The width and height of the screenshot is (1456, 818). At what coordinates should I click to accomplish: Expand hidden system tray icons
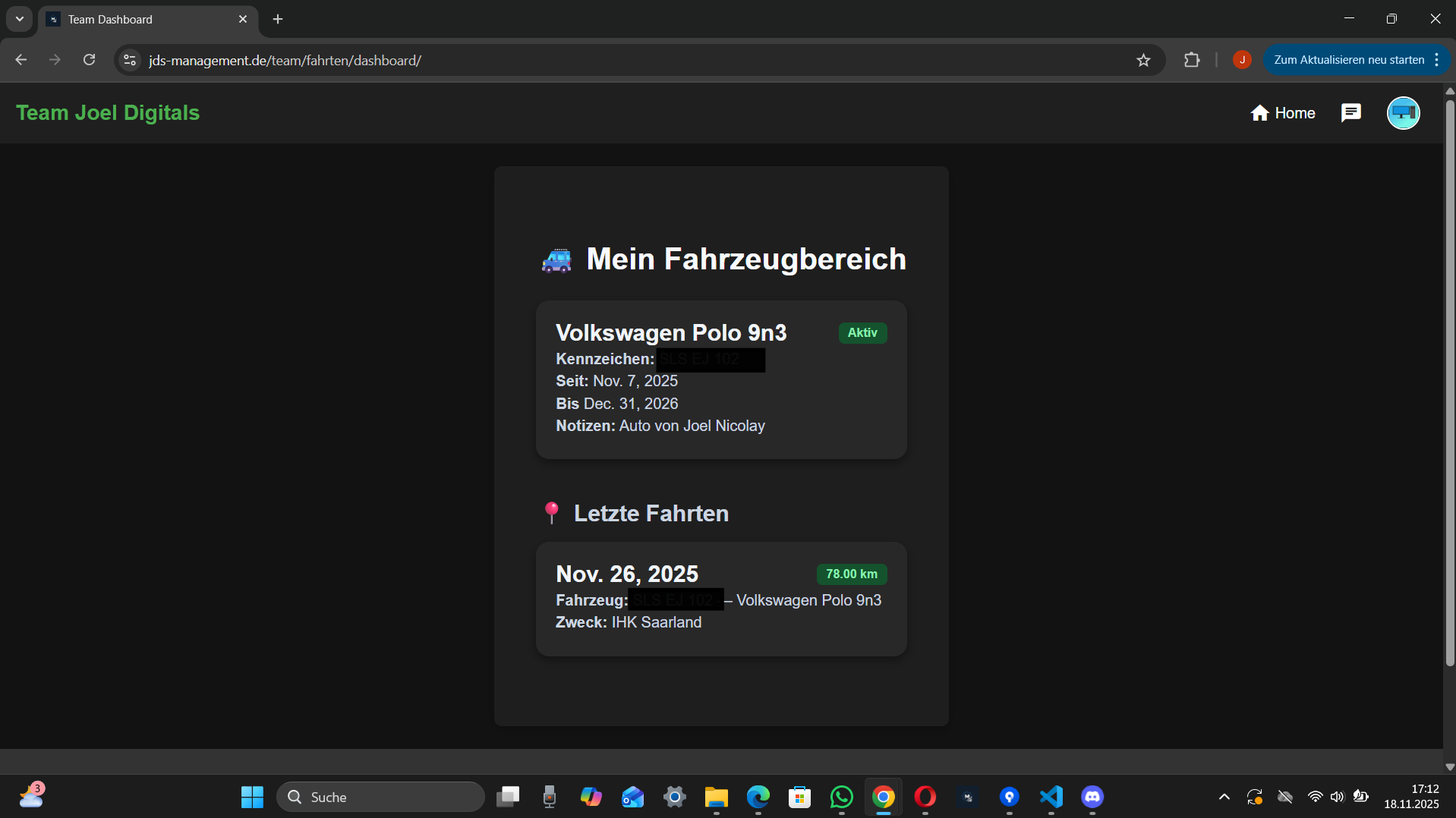click(x=1224, y=797)
